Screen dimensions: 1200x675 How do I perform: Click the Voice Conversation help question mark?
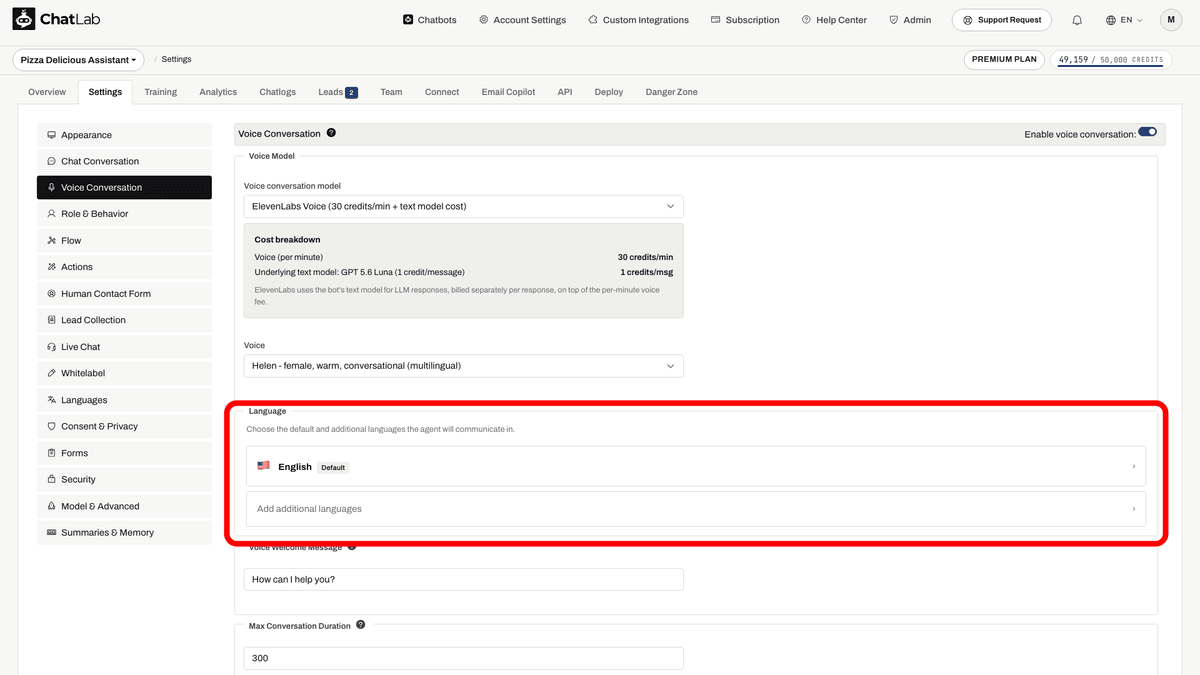click(331, 133)
